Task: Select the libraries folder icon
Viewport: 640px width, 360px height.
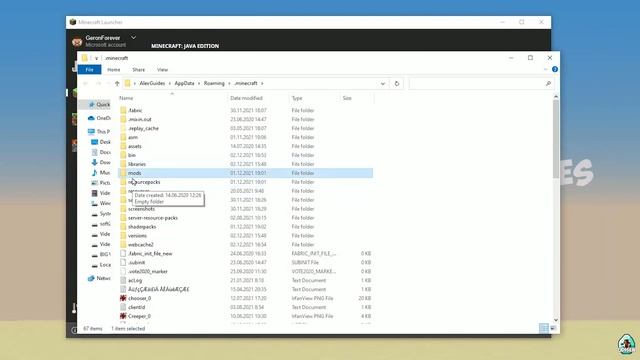Action: pyautogui.click(x=123, y=164)
